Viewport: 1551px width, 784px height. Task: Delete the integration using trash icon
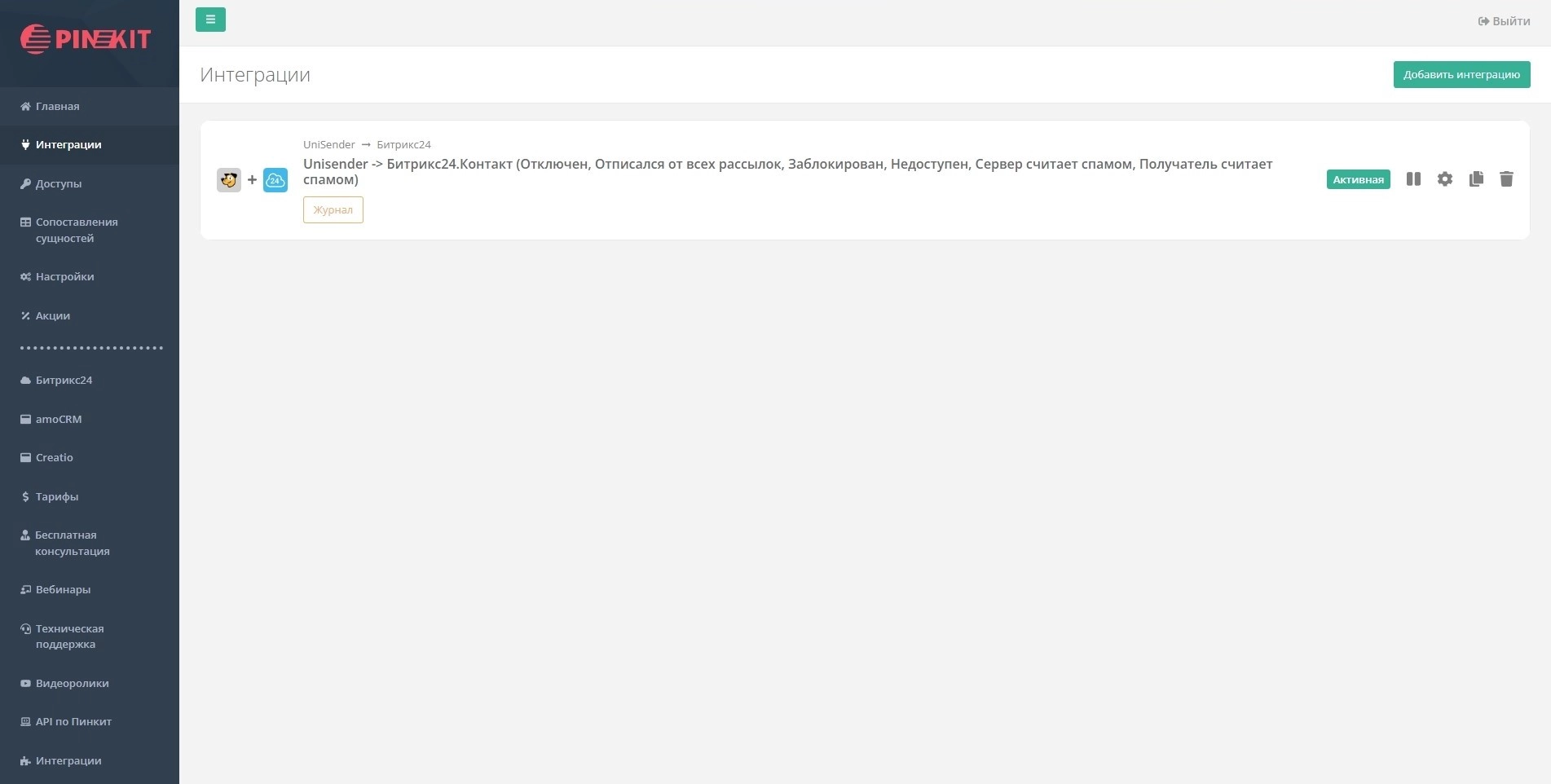point(1506,179)
